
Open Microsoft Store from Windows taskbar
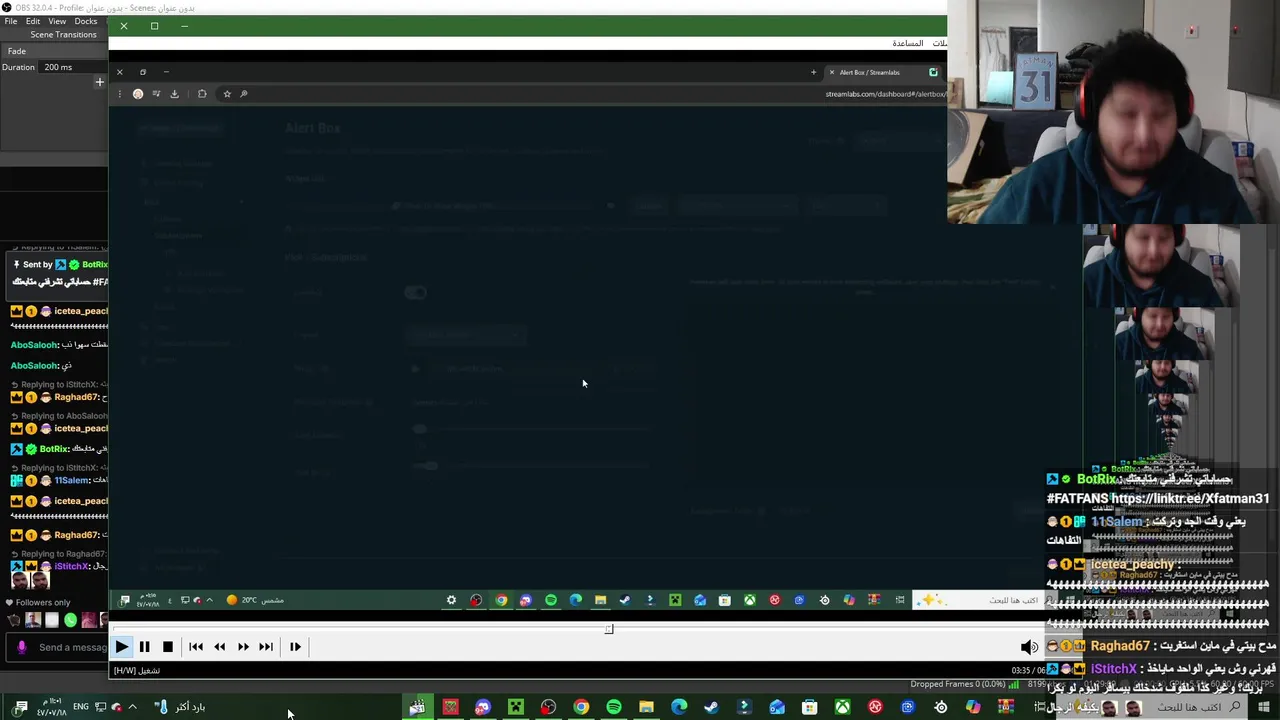[810, 707]
